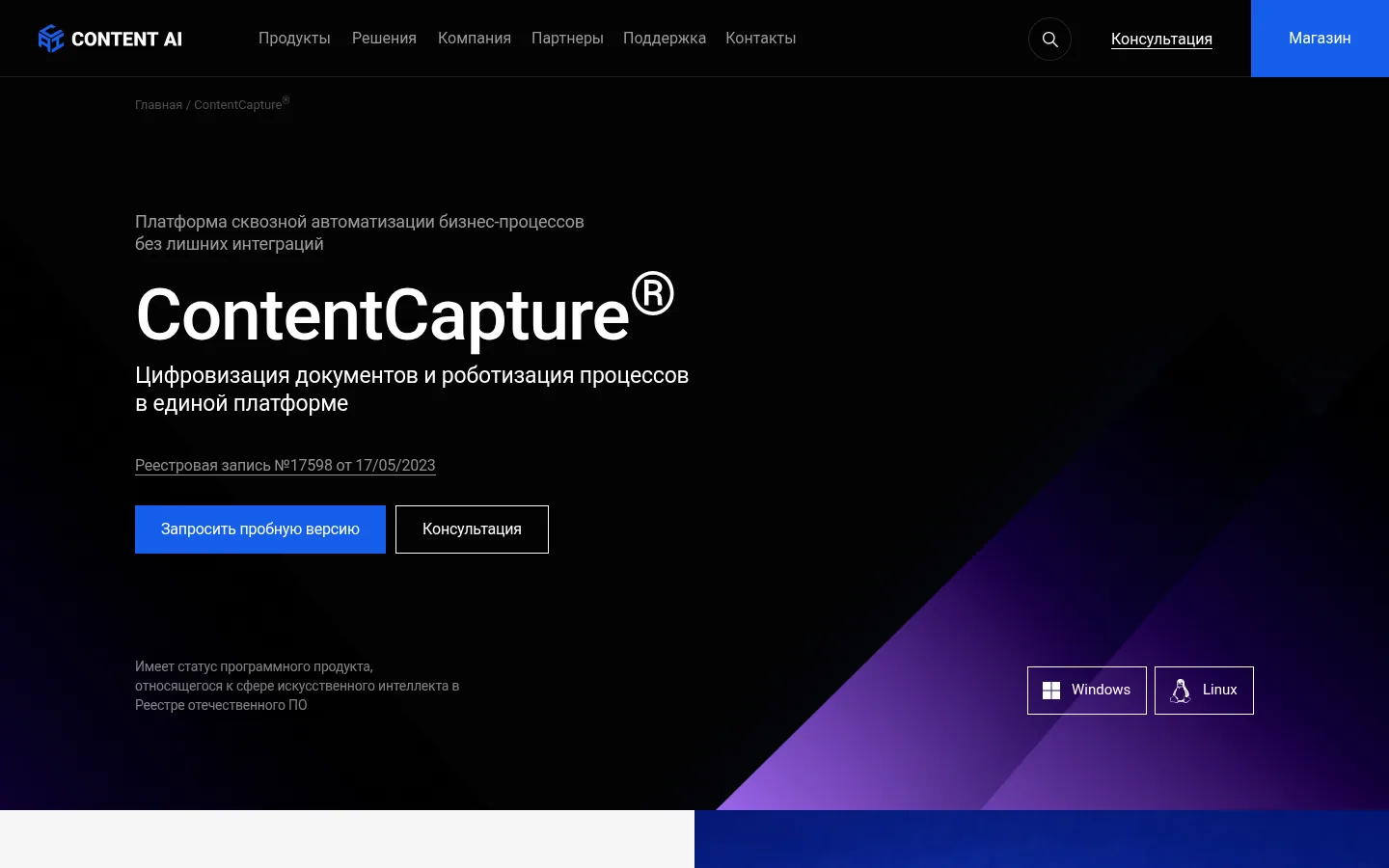Screen dimensions: 1389x868
Task: Open the Компания menu
Action: (475, 39)
